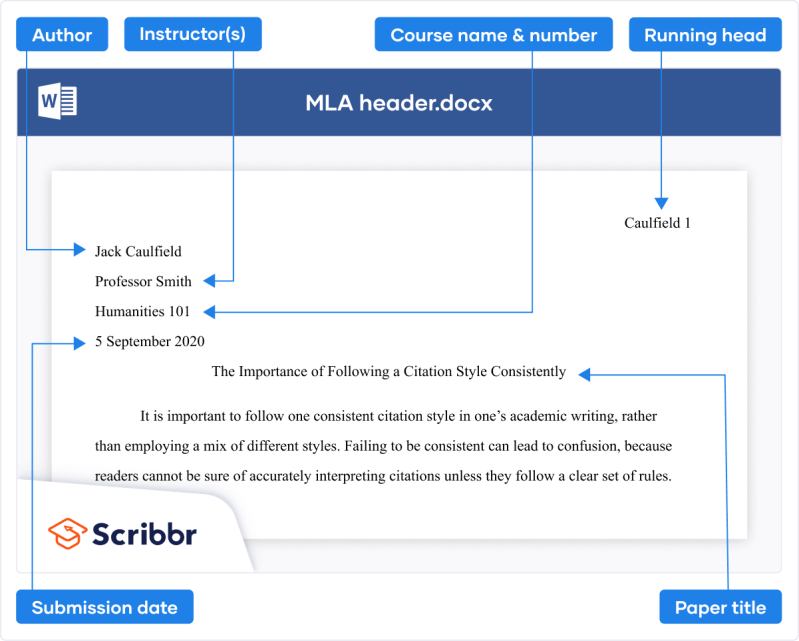
Task: Click the Word document icon
Action: [57, 101]
